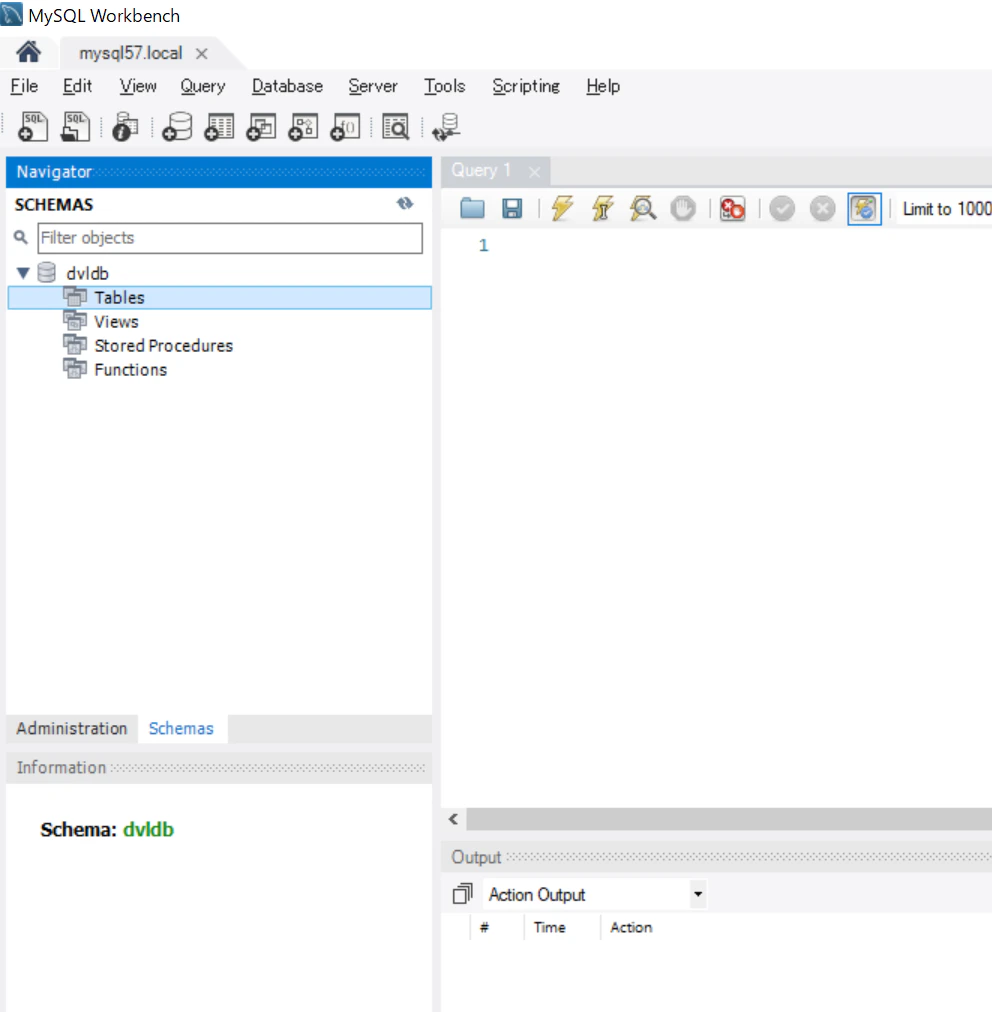Execute the query with lightning bolt
The image size is (992, 1012).
click(x=562, y=208)
